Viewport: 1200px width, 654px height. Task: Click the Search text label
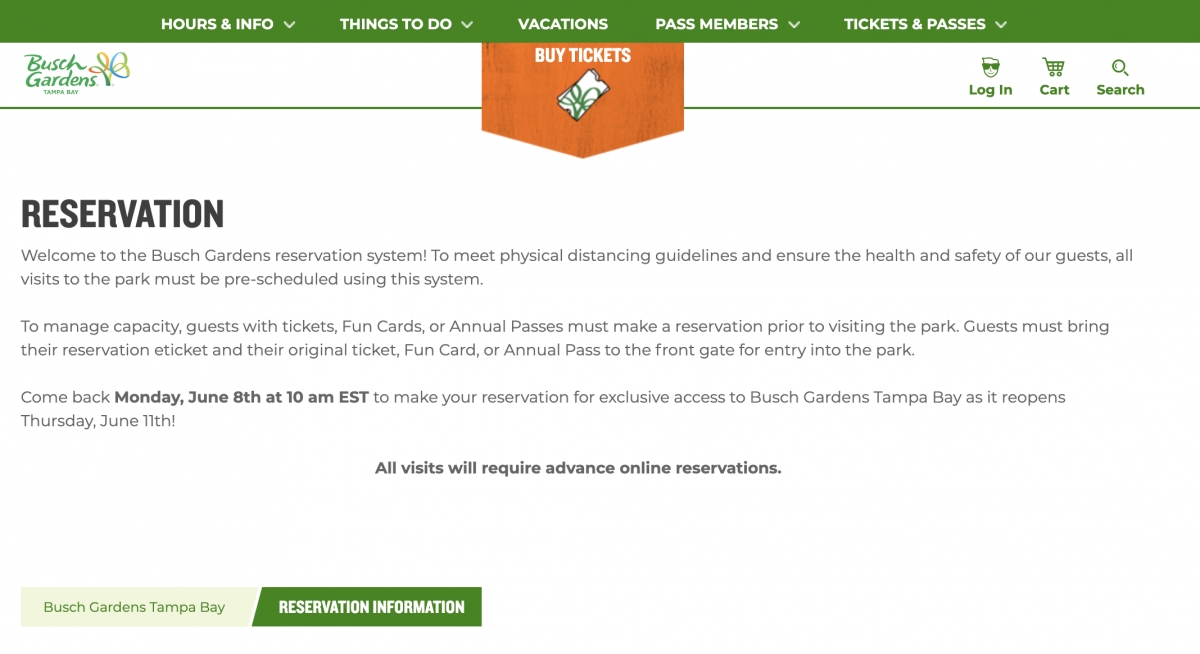click(1120, 90)
